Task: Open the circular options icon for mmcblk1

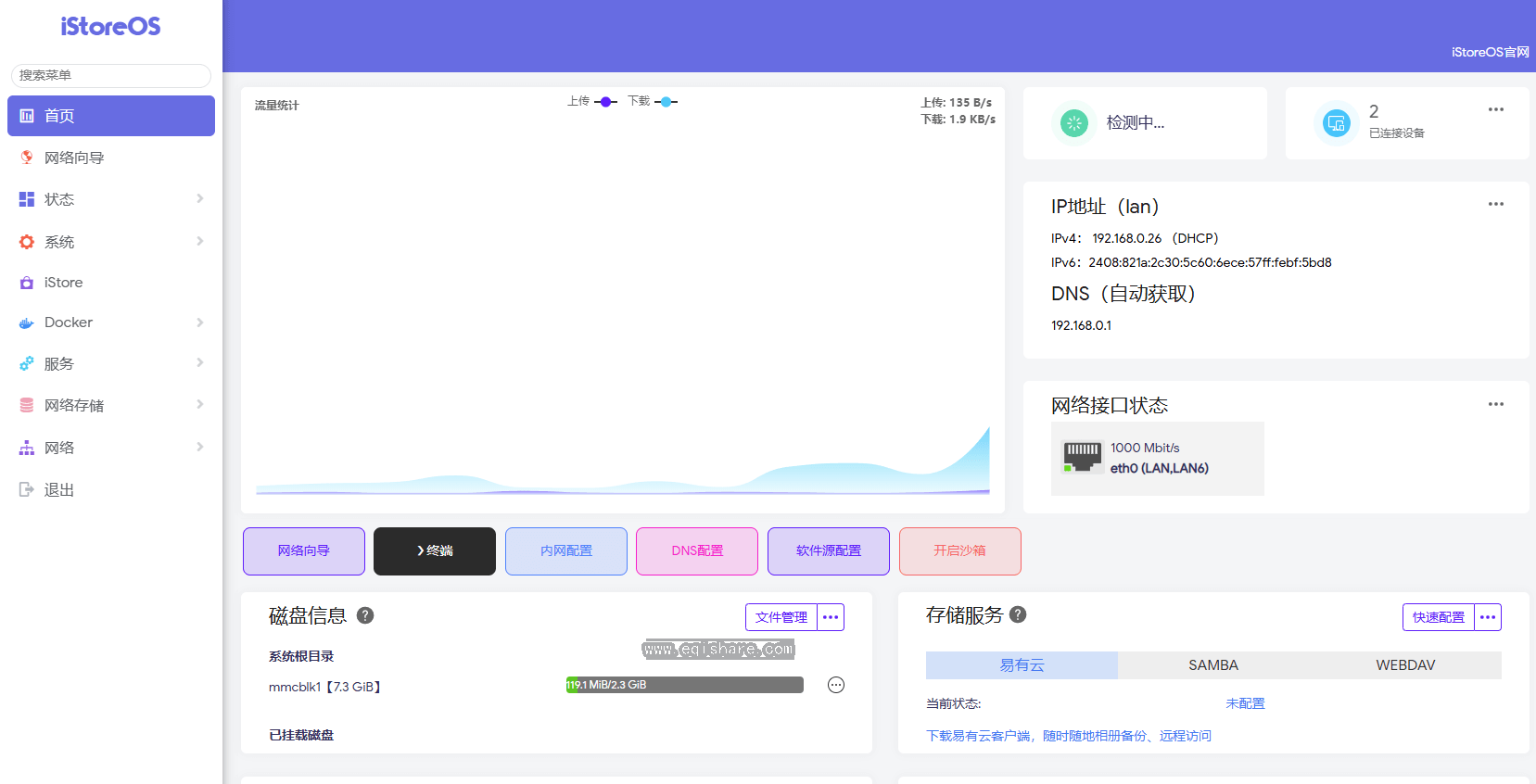Action: pos(835,685)
